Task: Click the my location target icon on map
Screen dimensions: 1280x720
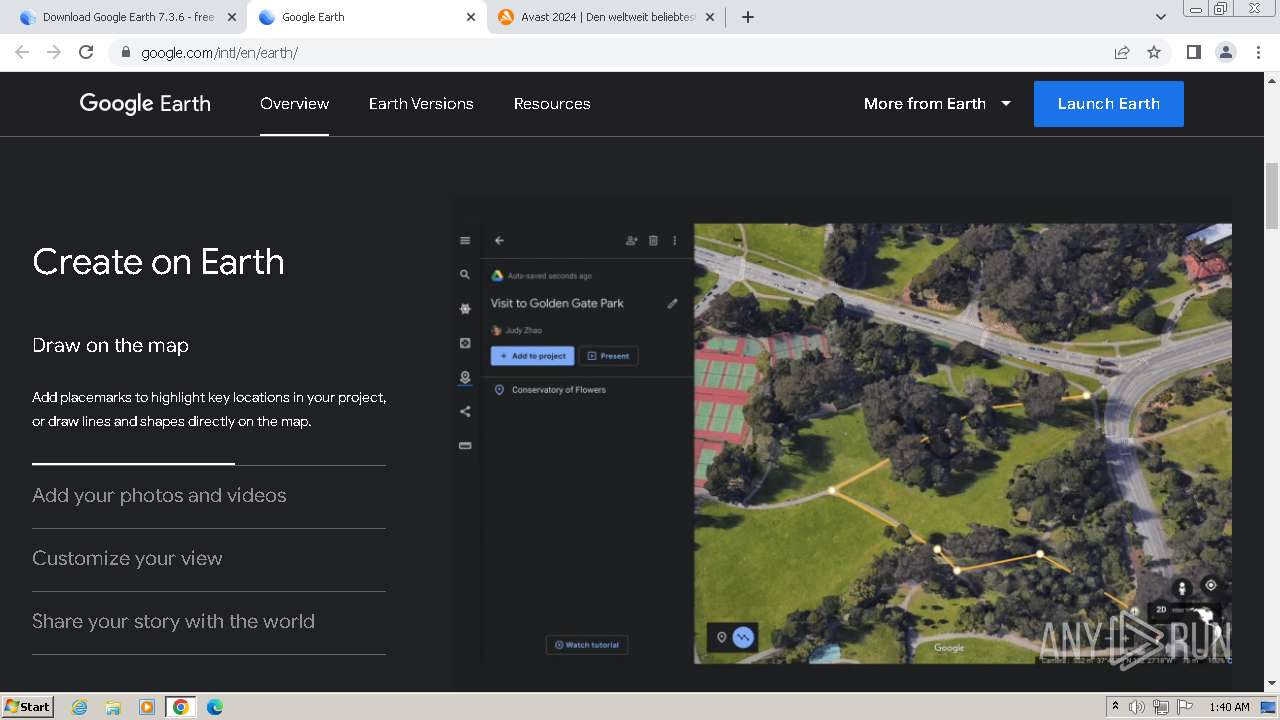Action: coord(1210,585)
